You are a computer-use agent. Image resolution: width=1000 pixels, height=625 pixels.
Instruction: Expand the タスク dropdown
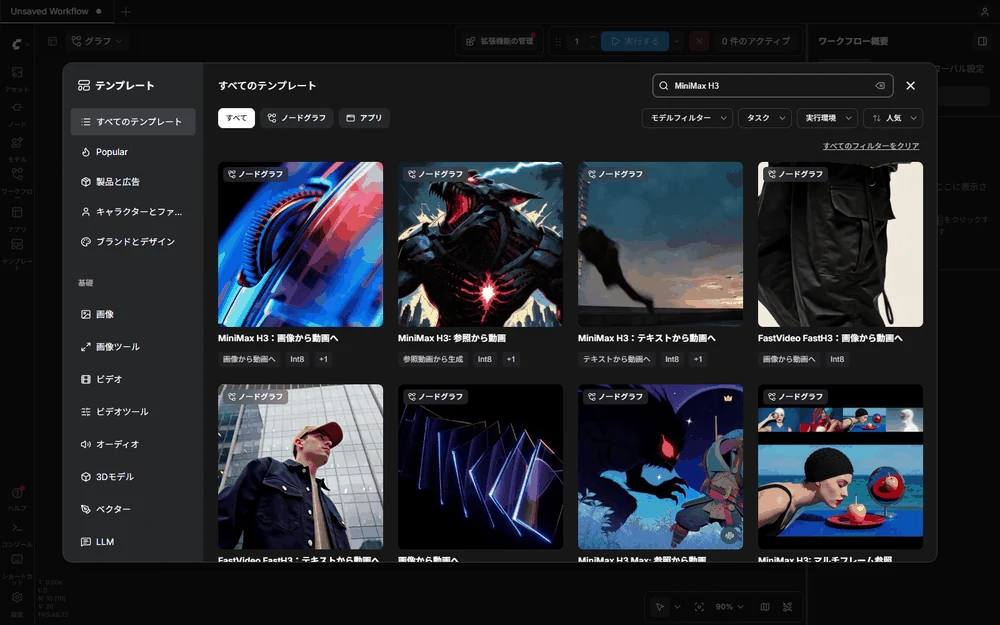pos(765,118)
